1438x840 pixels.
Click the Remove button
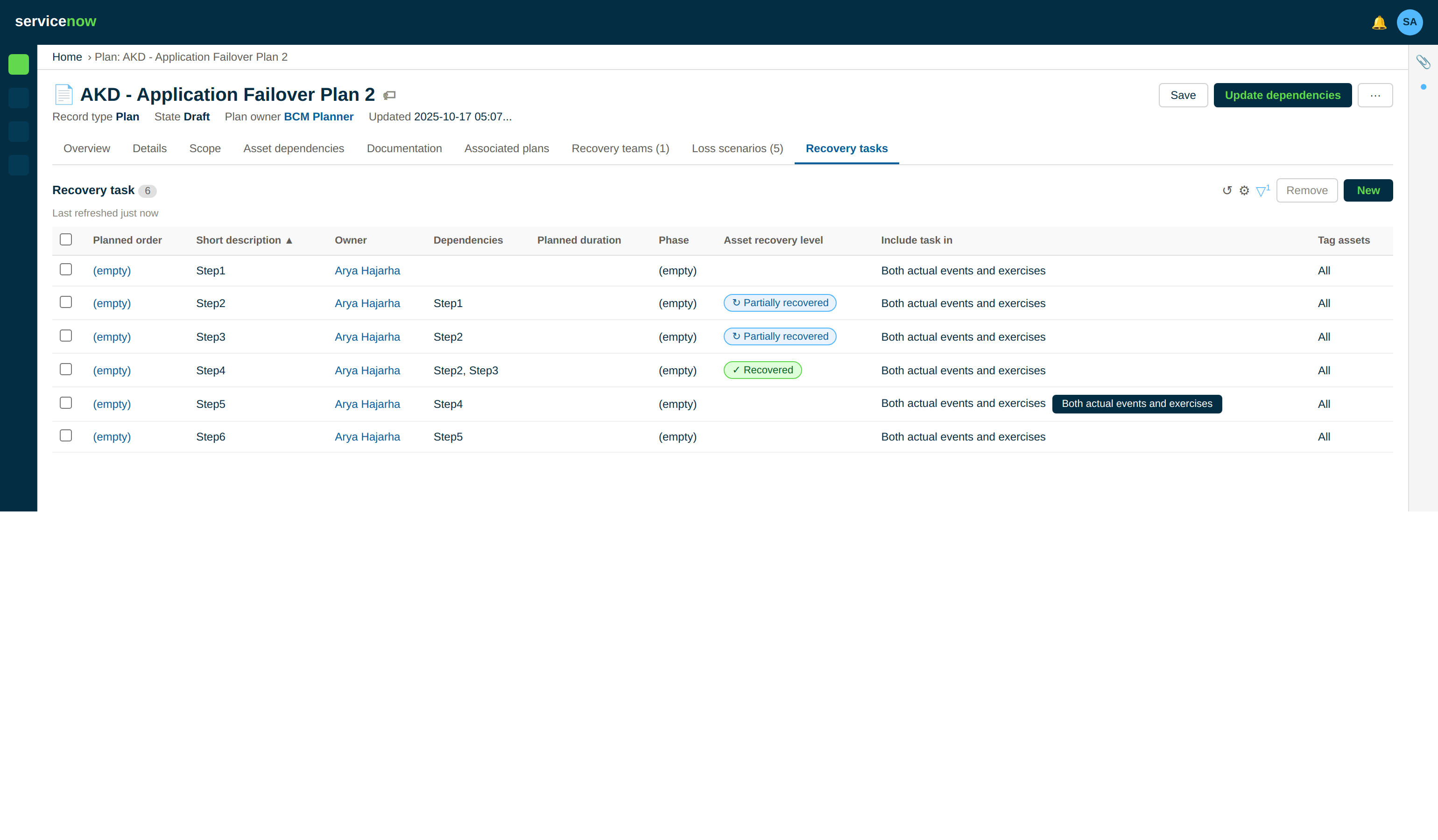click(1307, 190)
